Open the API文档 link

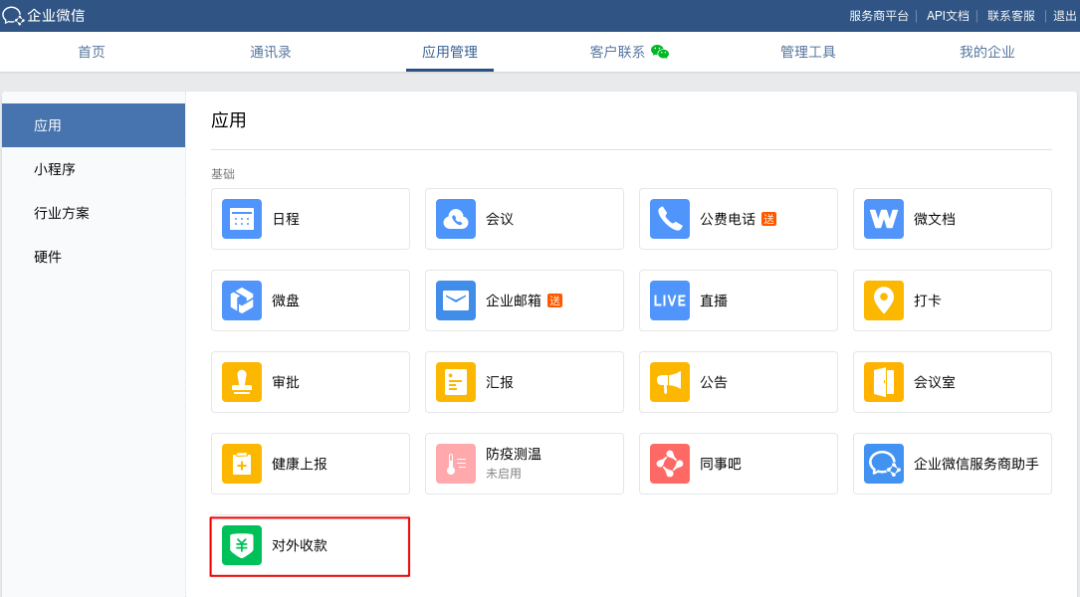coord(948,16)
